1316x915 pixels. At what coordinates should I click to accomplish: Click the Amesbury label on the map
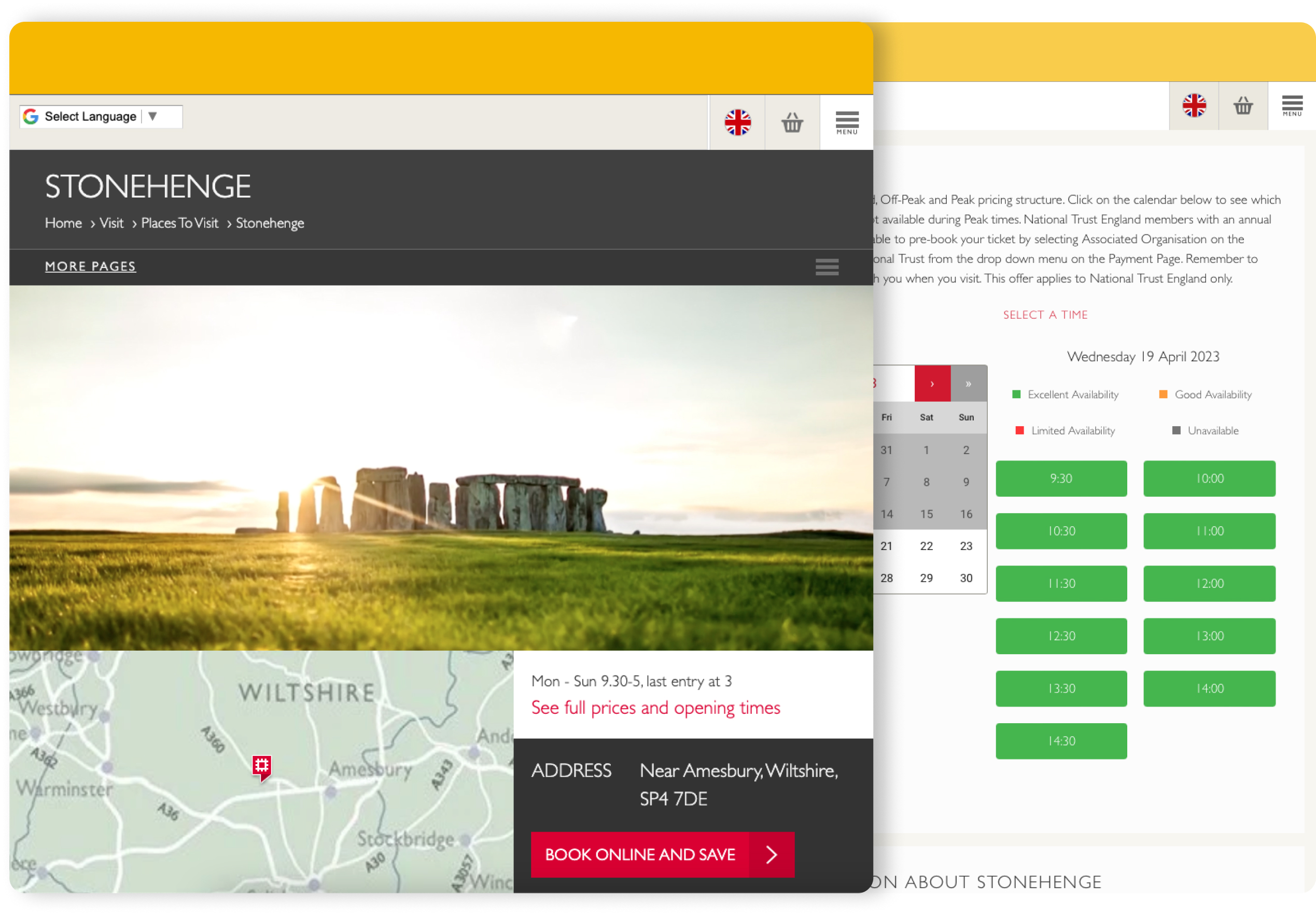[x=370, y=769]
